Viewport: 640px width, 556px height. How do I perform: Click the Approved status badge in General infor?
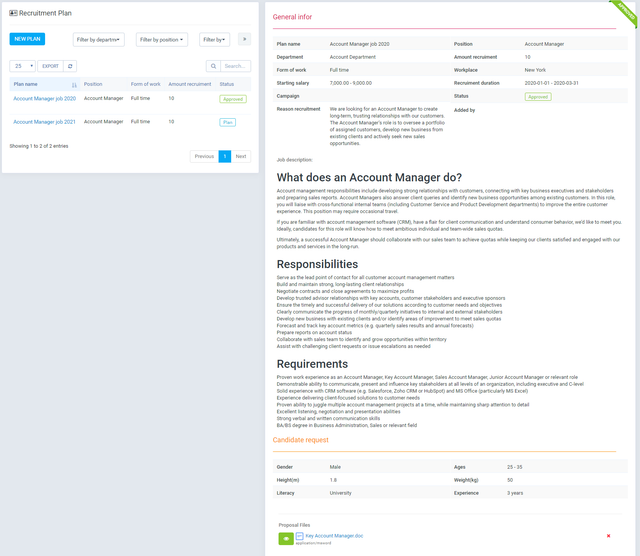(x=538, y=97)
